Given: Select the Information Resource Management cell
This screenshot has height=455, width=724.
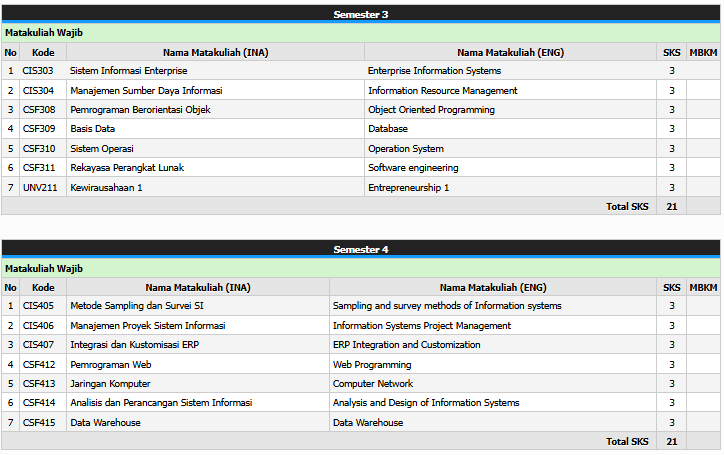Looking at the screenshot, I should pyautogui.click(x=442, y=91).
